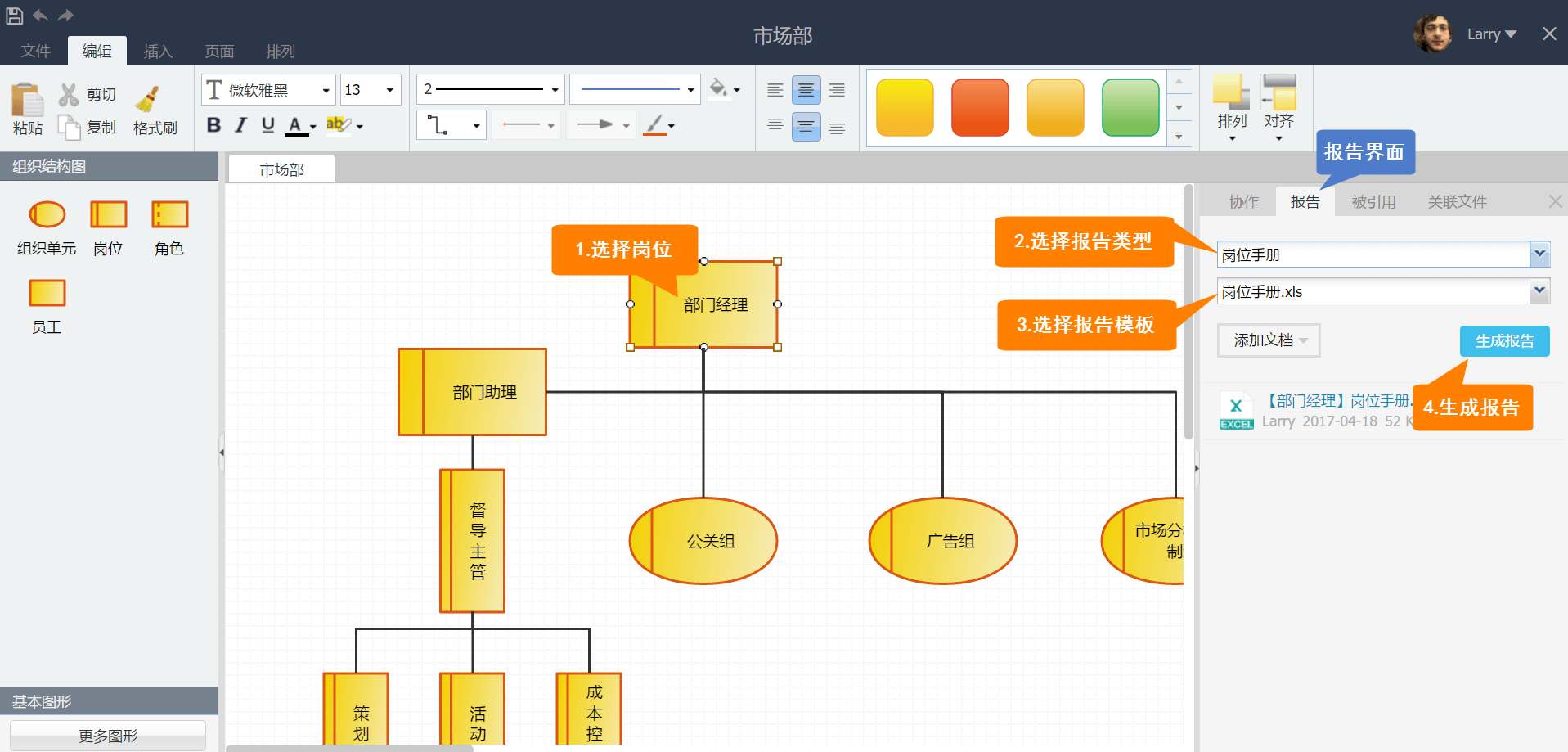Image resolution: width=1568 pixels, height=752 pixels.
Task: Open the font name dropdown
Action: click(x=326, y=90)
